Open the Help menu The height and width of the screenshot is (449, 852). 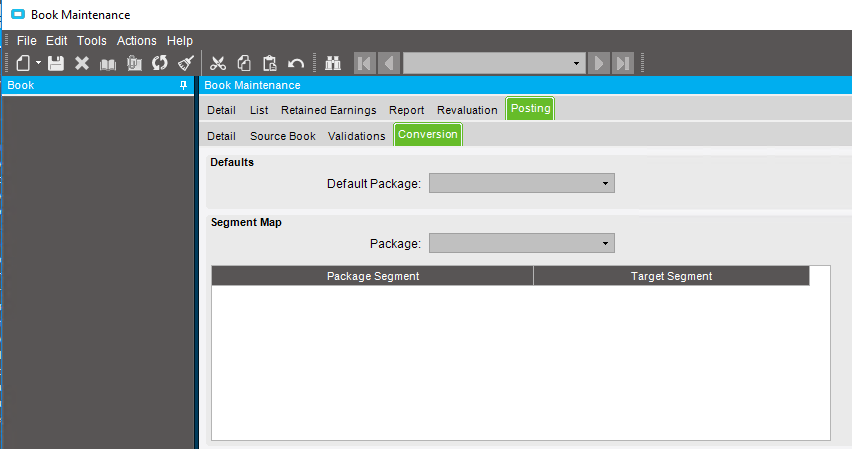coord(180,41)
